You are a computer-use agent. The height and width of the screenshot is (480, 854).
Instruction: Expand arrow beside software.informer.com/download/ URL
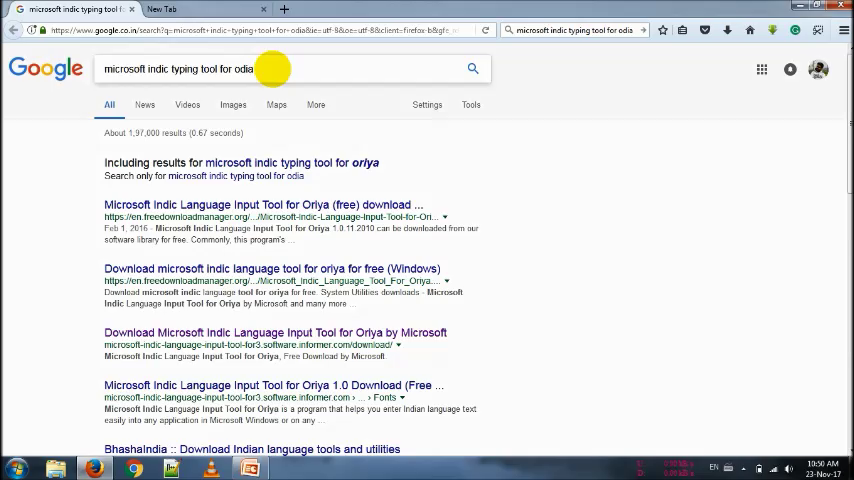[399, 345]
